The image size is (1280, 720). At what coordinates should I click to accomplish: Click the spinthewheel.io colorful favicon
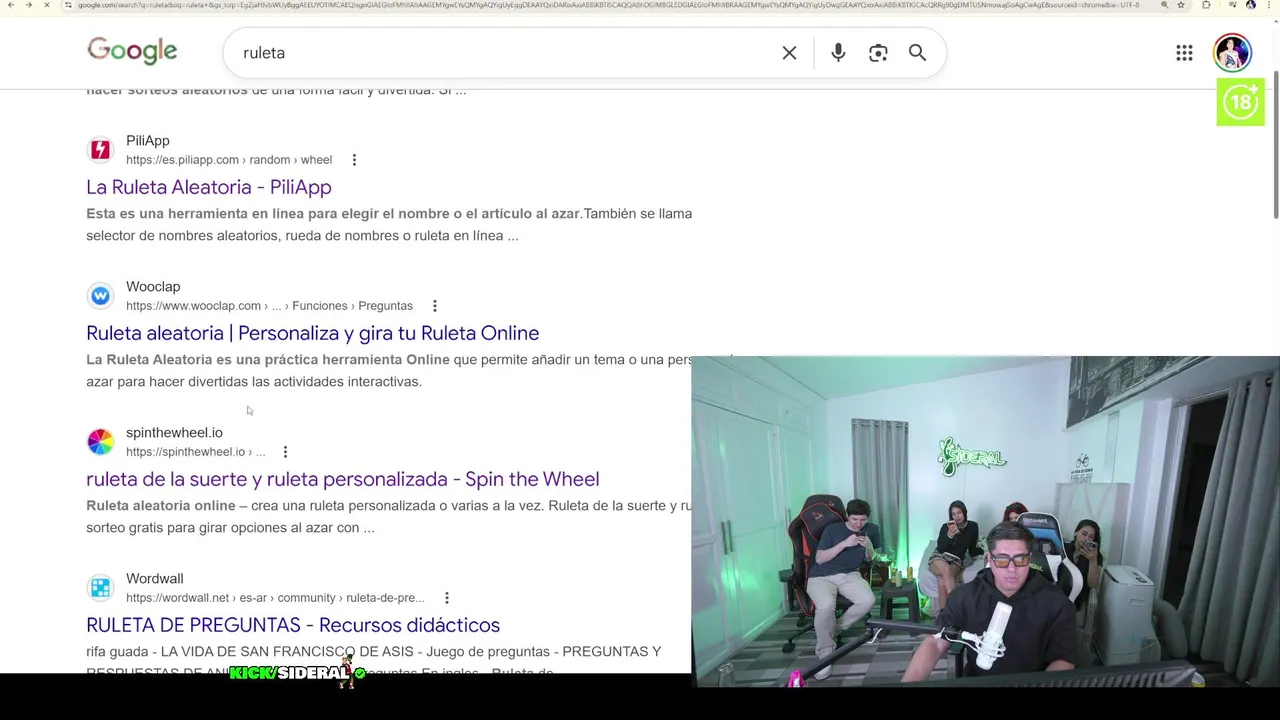click(100, 442)
